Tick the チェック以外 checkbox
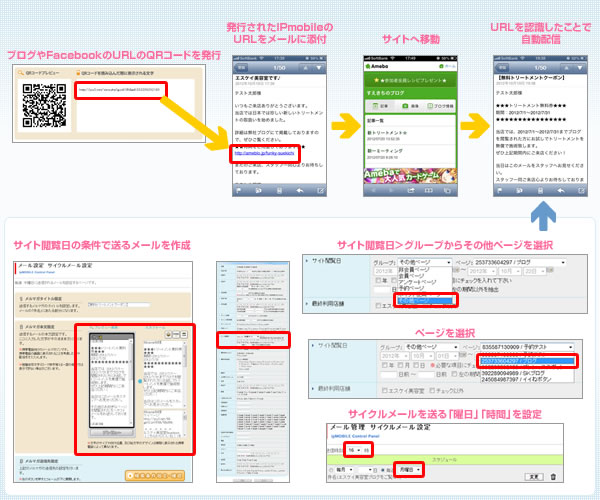 point(432,391)
